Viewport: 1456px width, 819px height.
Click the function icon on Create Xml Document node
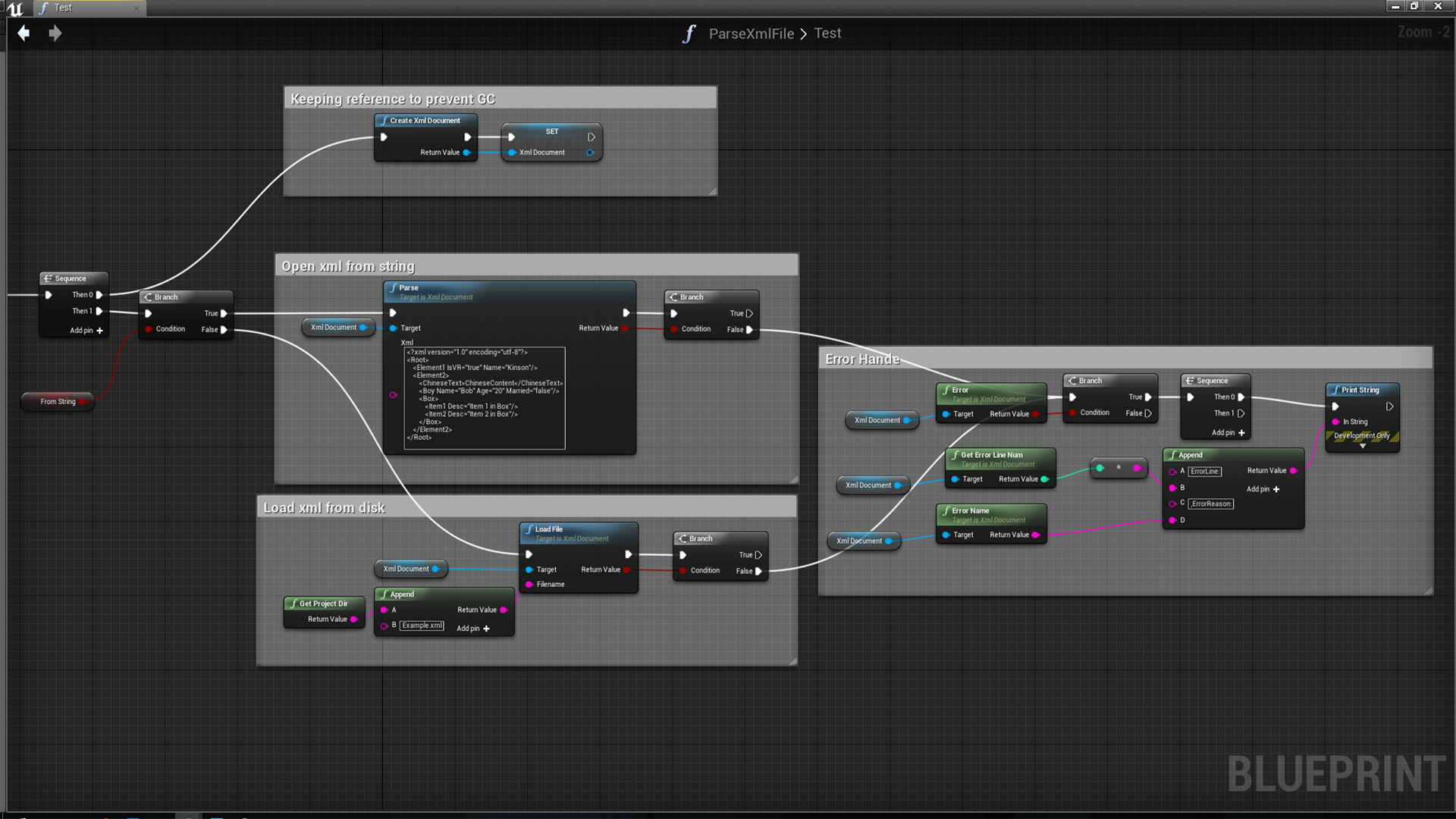385,121
